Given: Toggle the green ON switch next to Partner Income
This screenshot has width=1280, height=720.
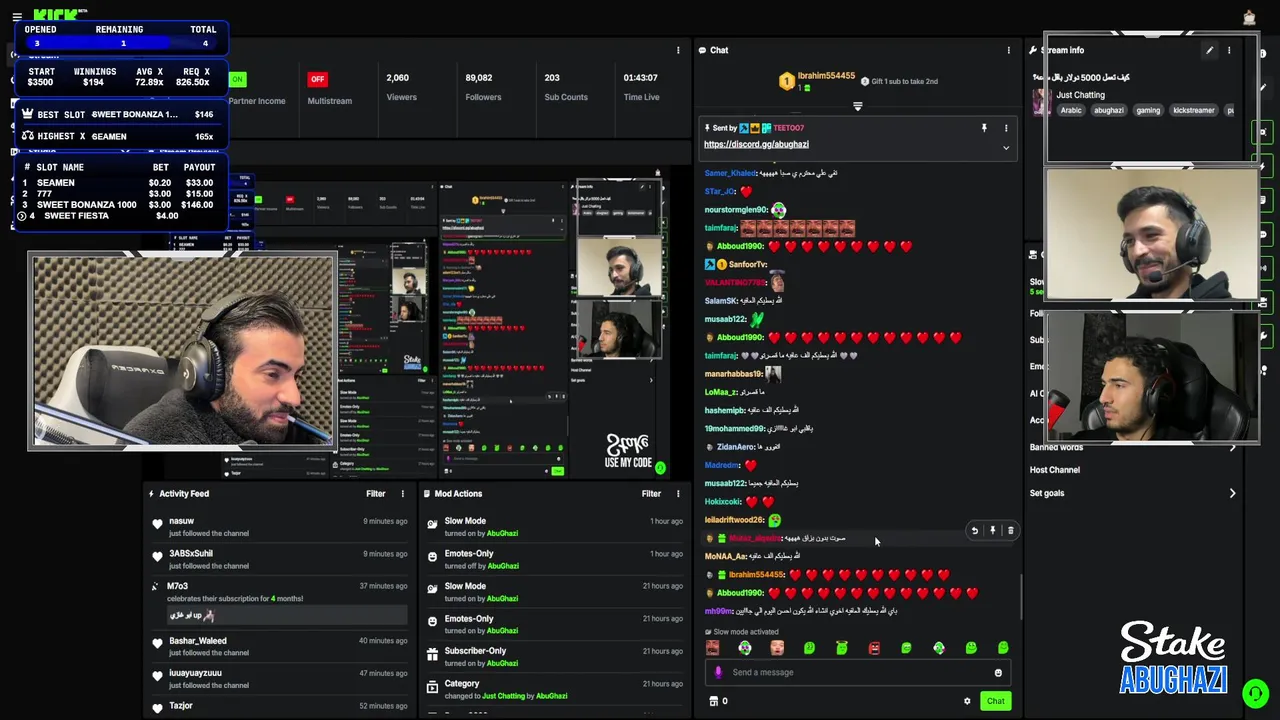Looking at the screenshot, I should pyautogui.click(x=237, y=79).
